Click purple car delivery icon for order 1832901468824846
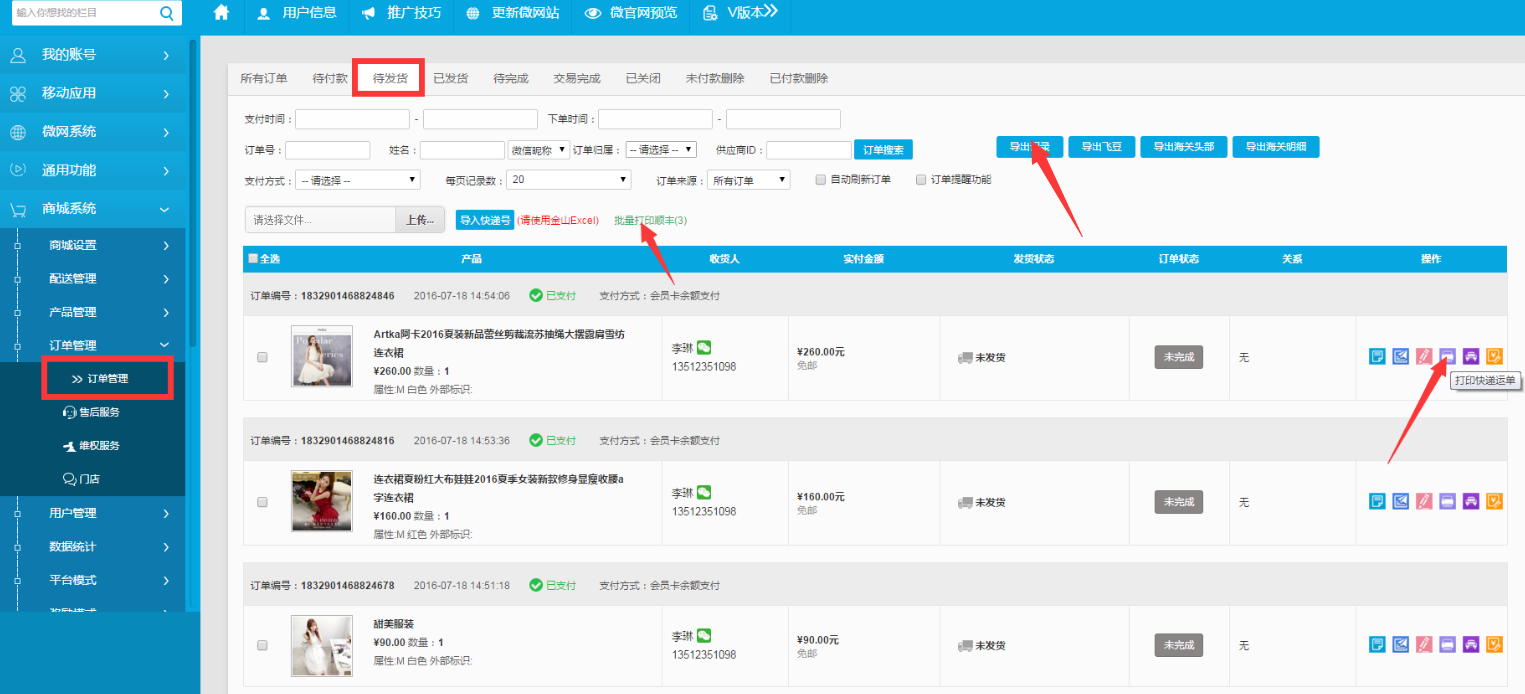The height and width of the screenshot is (694, 1525). click(x=1471, y=356)
